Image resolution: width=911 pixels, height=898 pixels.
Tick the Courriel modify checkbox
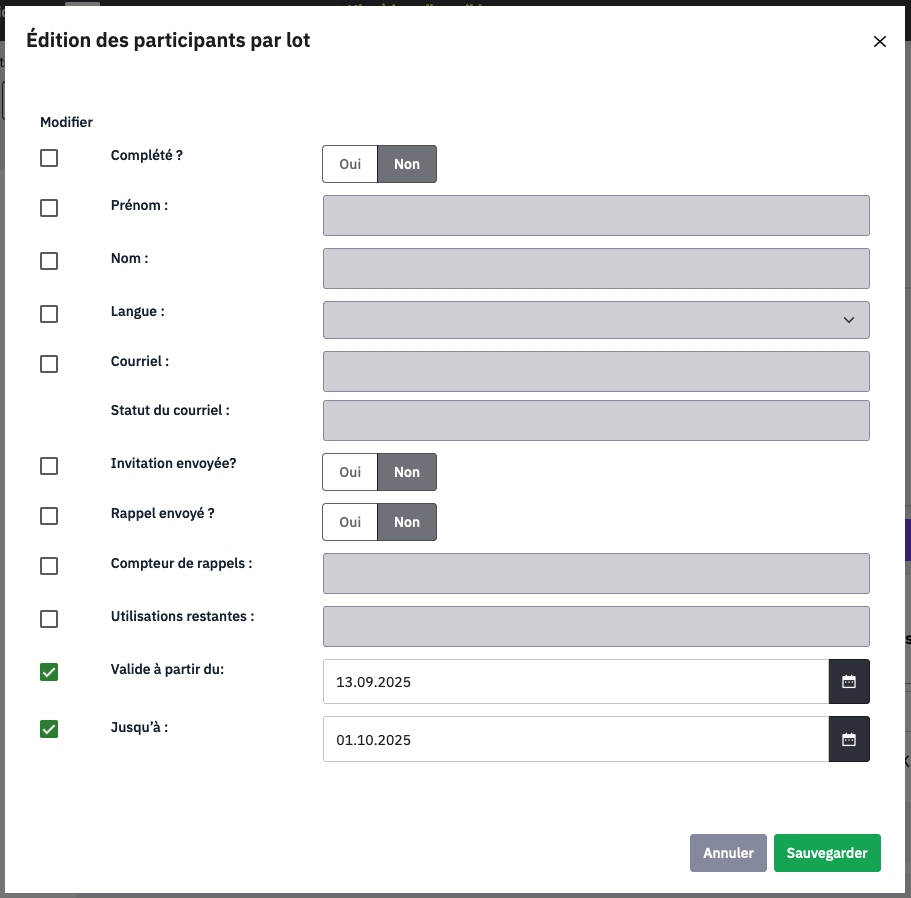coord(49,364)
